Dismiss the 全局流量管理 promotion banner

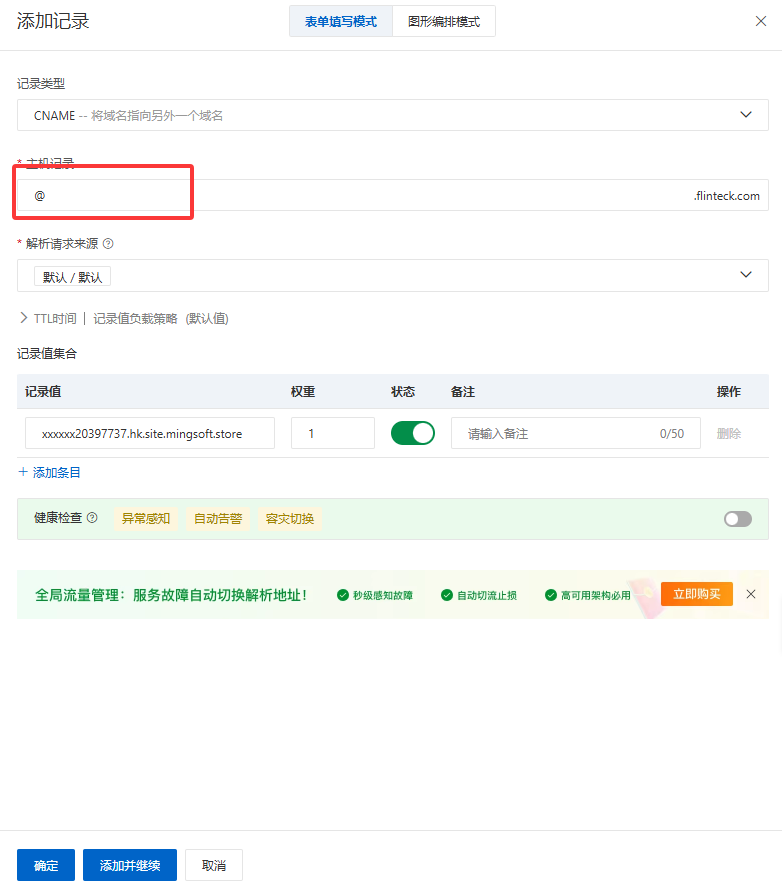(x=751, y=594)
